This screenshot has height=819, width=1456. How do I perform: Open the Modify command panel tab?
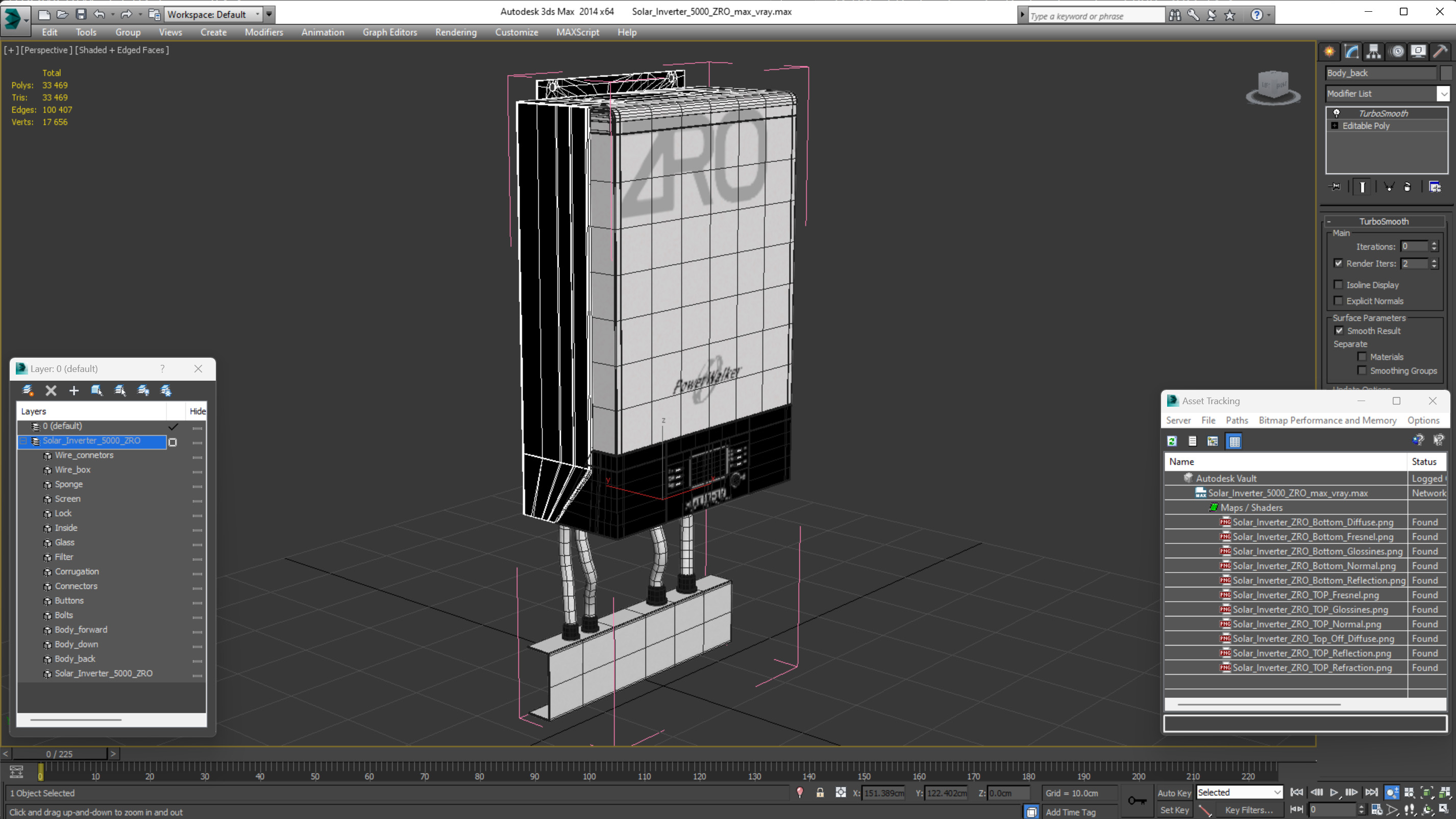tap(1351, 52)
